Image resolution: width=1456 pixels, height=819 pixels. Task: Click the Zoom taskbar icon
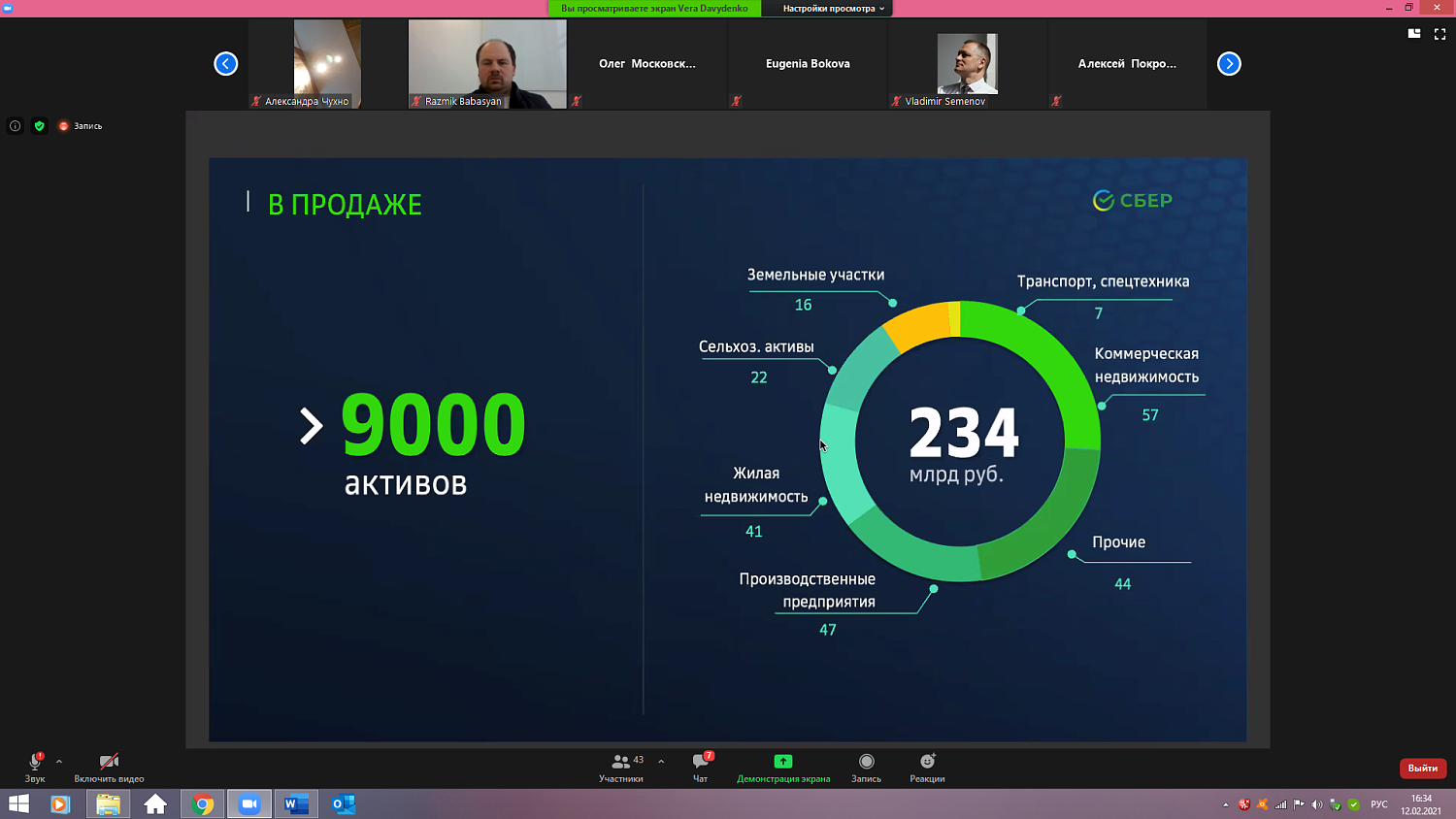click(x=249, y=804)
